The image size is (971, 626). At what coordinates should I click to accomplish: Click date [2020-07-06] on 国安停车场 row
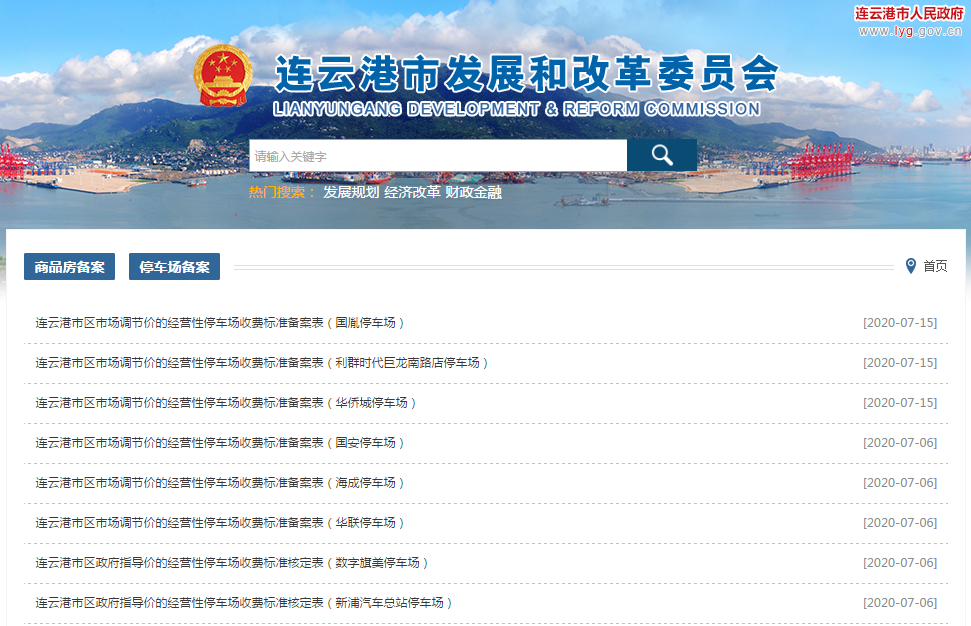click(x=900, y=443)
